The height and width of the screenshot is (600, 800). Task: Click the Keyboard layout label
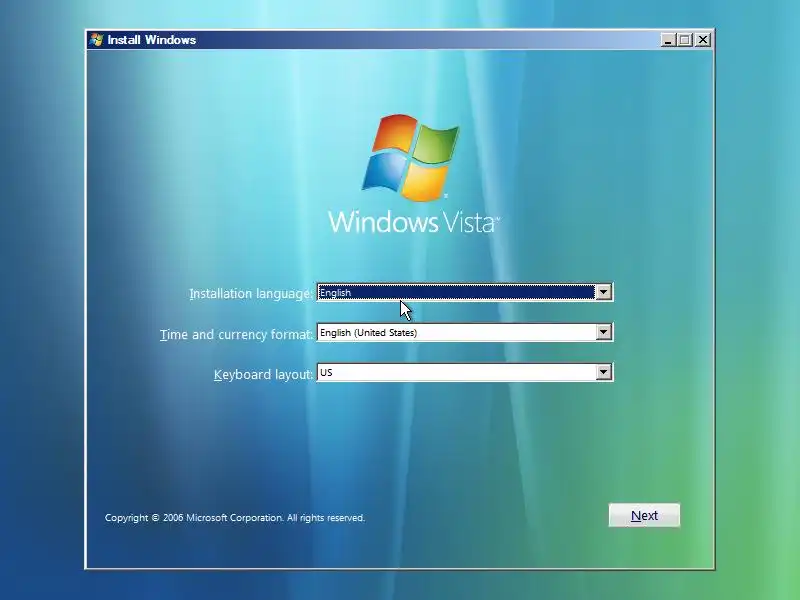[263, 374]
